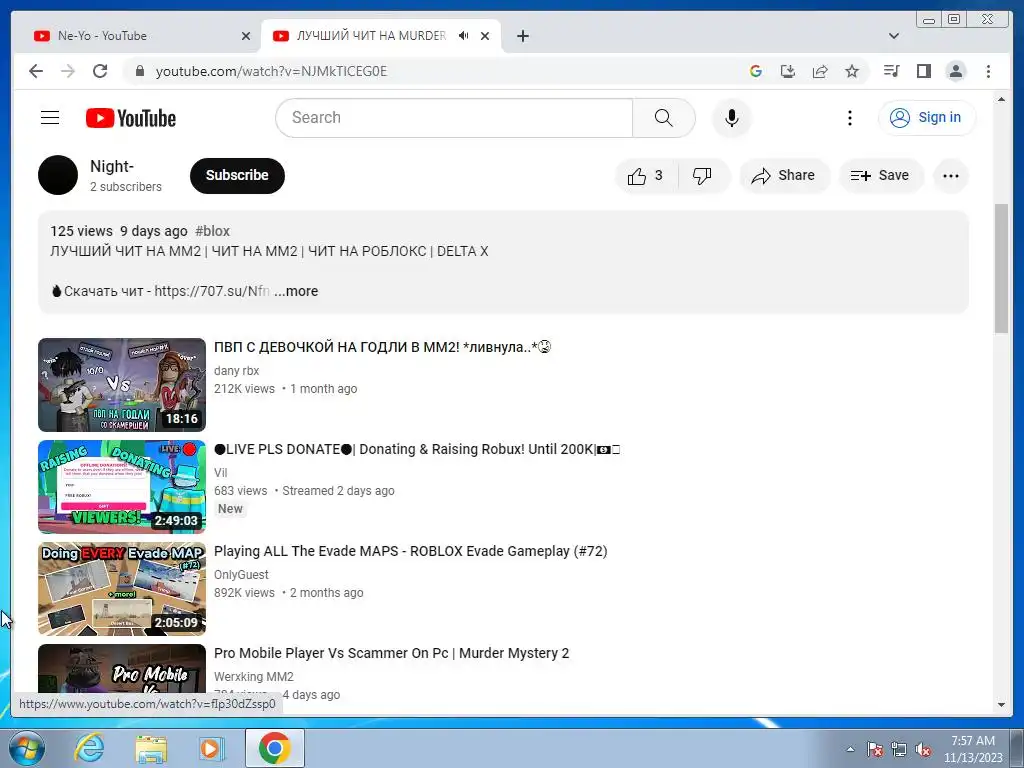Open the Windows Start menu
Viewport: 1024px width, 768px height.
pyautogui.click(x=27, y=748)
